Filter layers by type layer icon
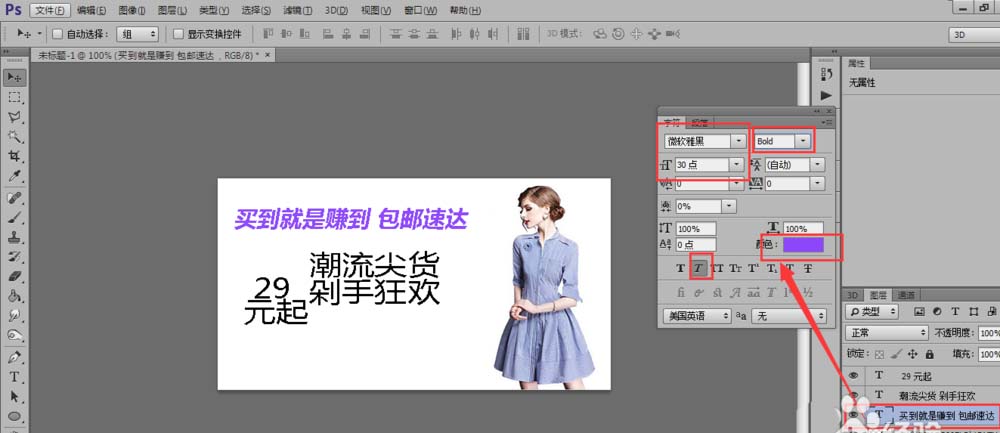 tap(955, 312)
